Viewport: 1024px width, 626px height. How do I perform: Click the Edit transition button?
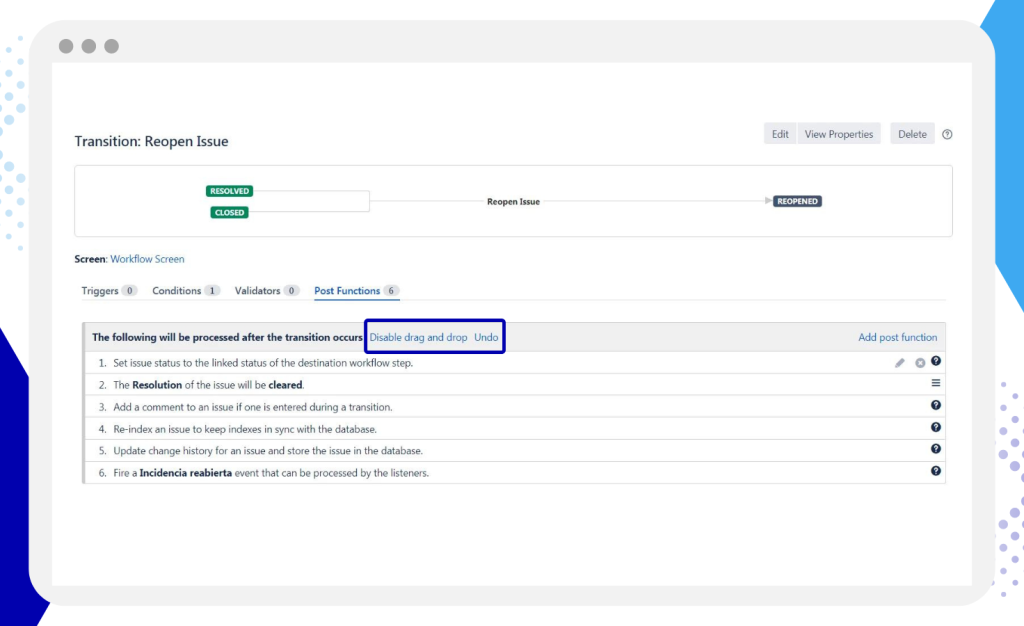point(780,134)
